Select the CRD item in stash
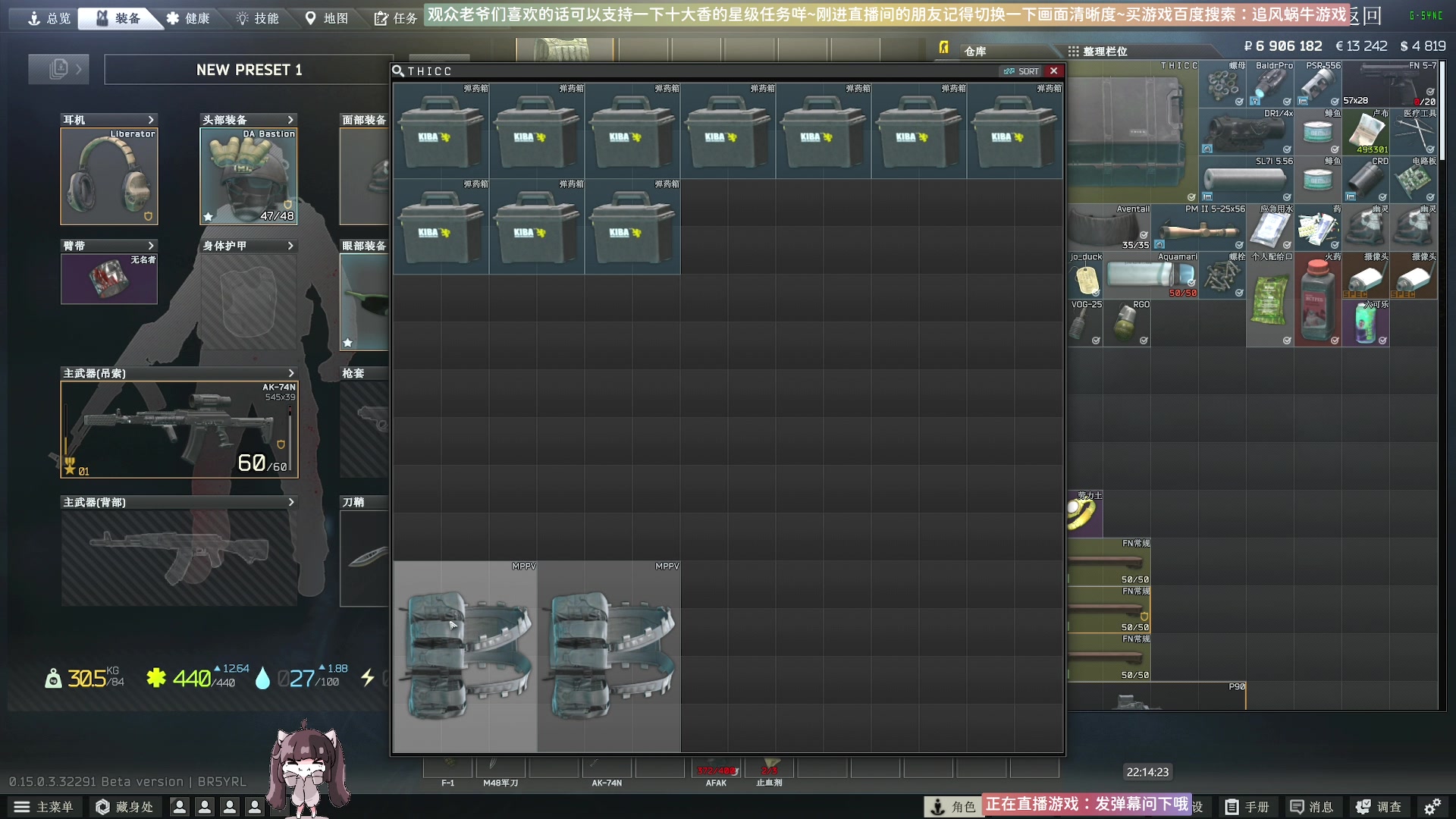Screen dimensions: 1456x819 (x=1366, y=180)
